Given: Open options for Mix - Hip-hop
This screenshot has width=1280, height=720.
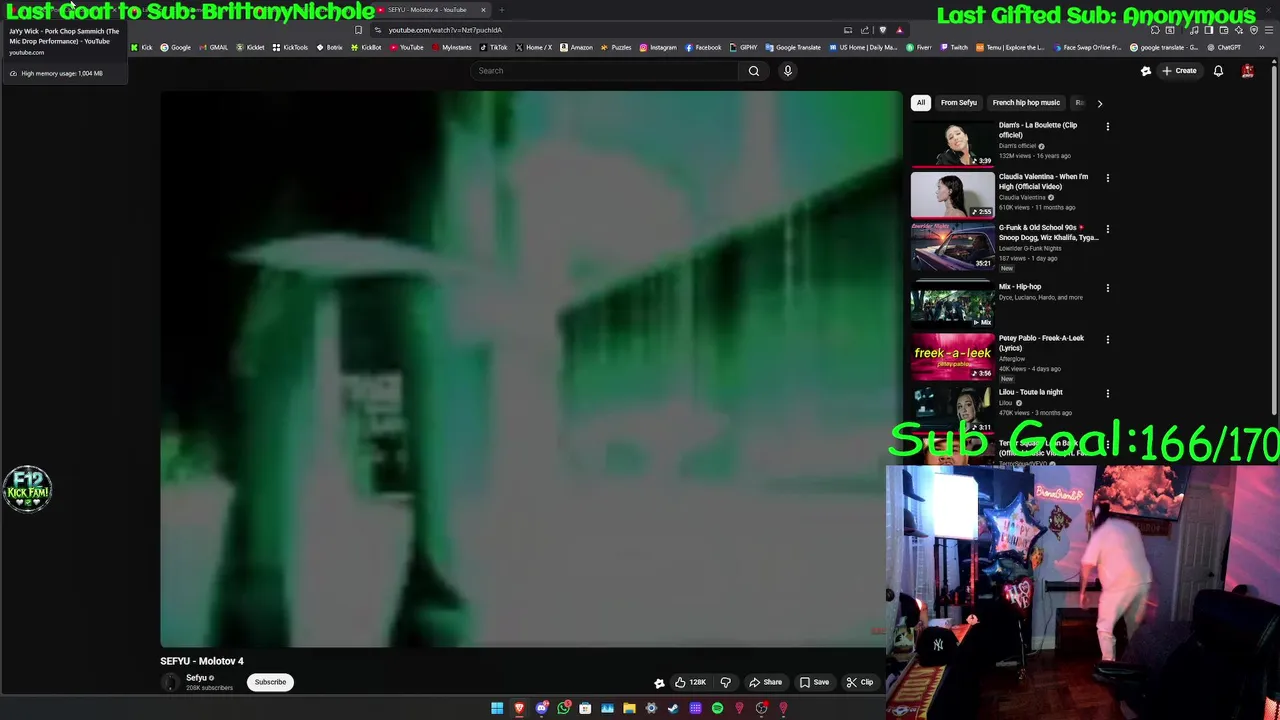Looking at the screenshot, I should [x=1107, y=288].
